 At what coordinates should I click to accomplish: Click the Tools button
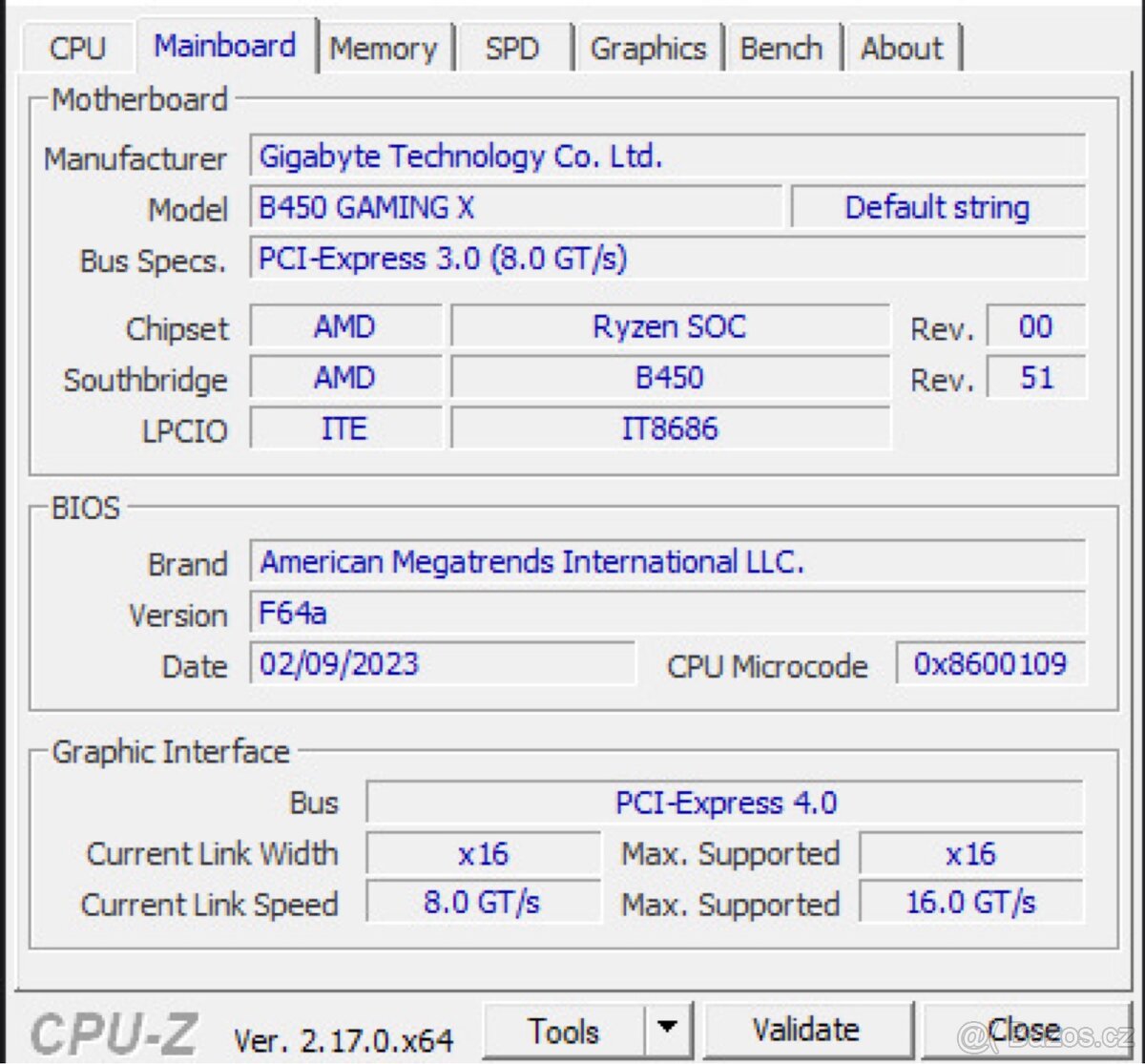click(565, 1030)
